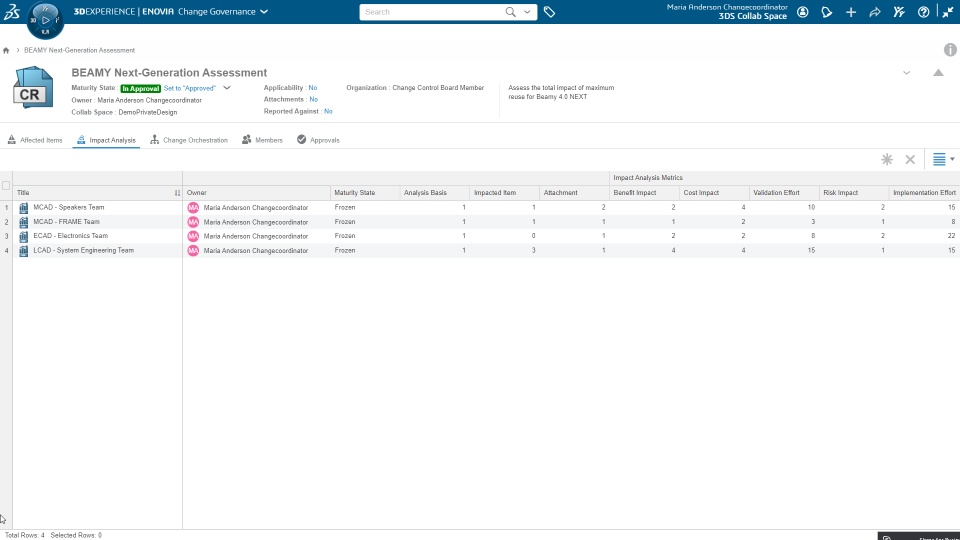Viewport: 960px width, 540px height.
Task: Open the information panel icon
Action: coord(950,50)
